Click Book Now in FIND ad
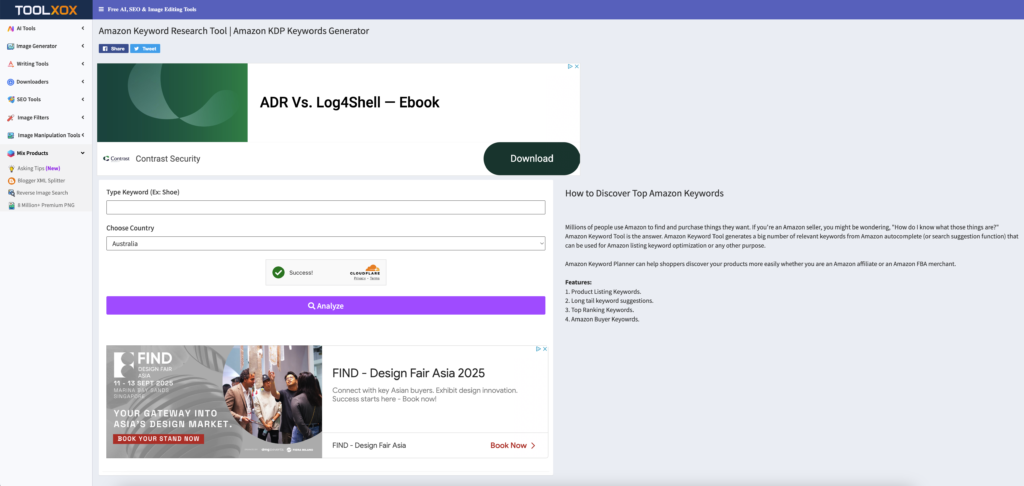This screenshot has width=1024, height=486. click(x=513, y=446)
